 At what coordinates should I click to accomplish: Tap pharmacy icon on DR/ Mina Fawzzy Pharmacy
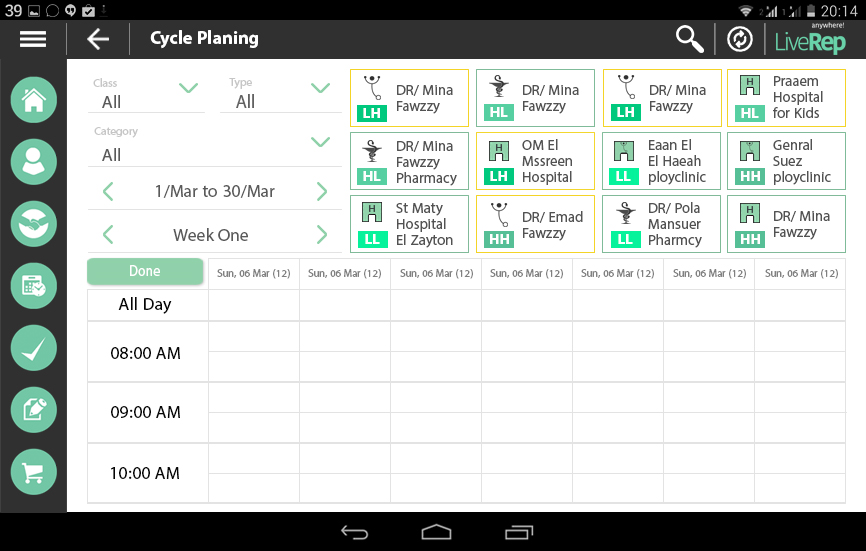tap(372, 151)
